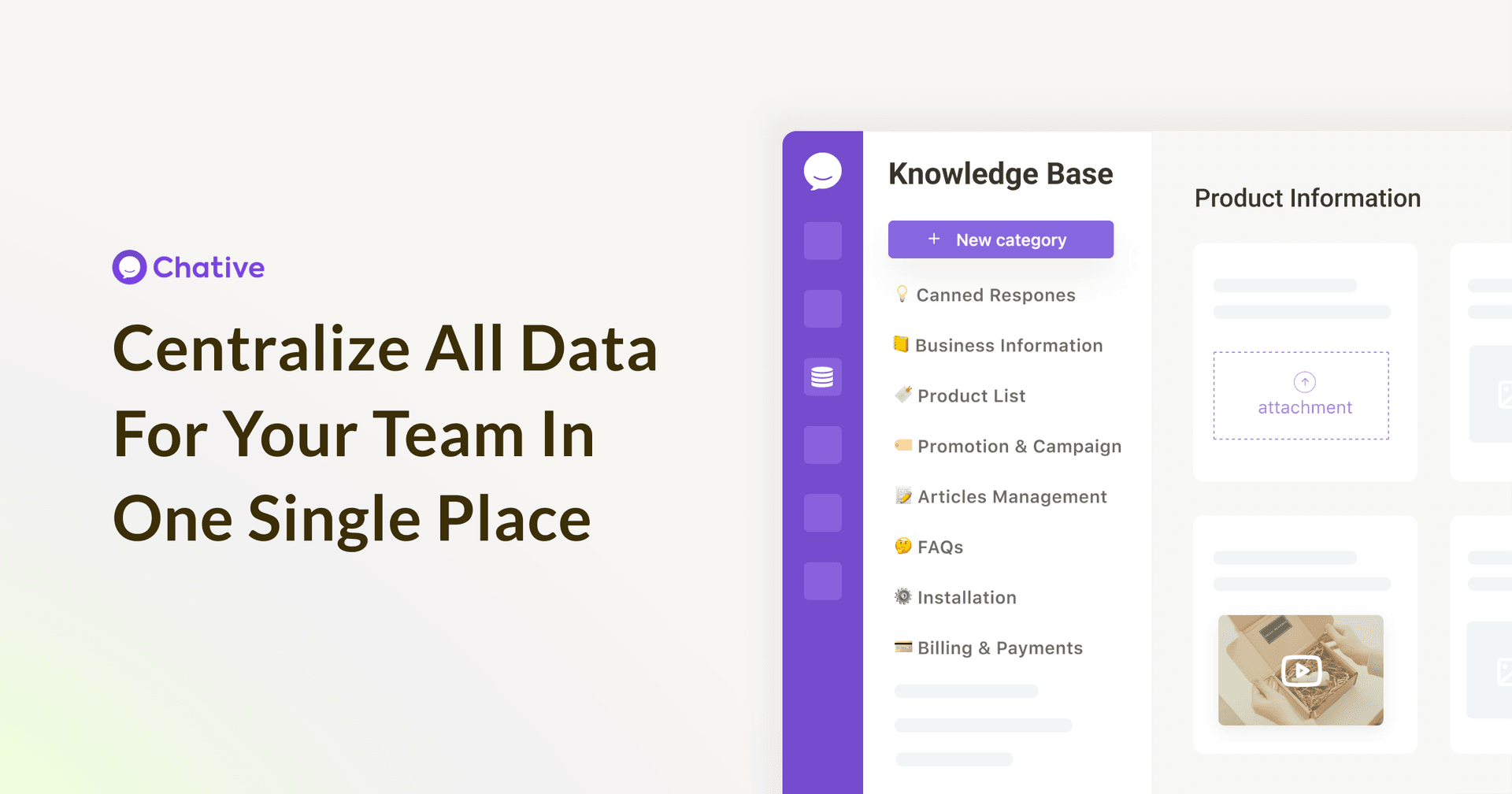
Task: Open the FAQs category
Action: 940,547
